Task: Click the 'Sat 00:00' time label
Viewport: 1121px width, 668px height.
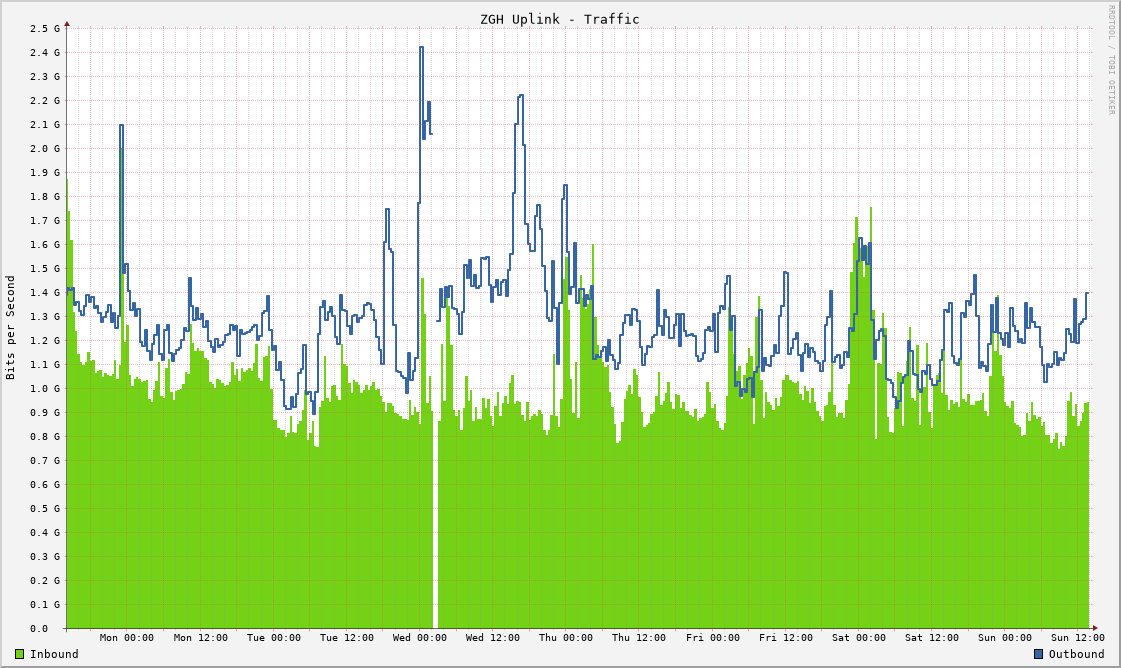Action: (859, 637)
